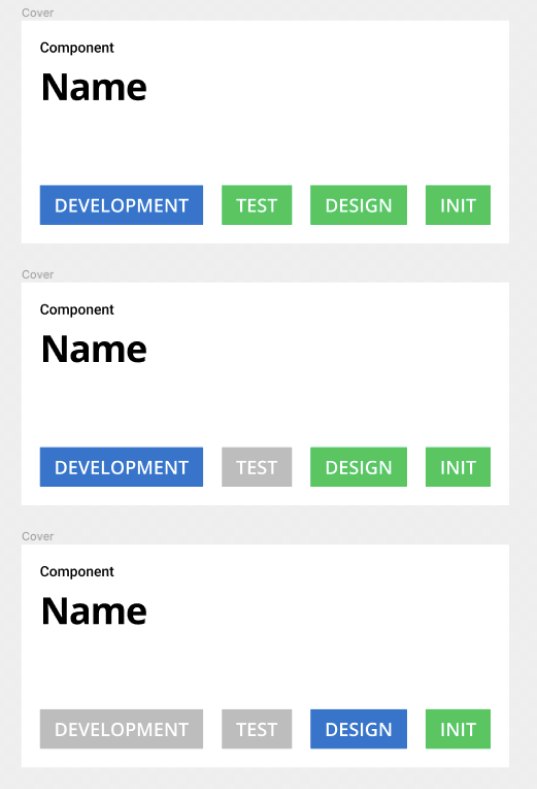Screen dimensions: 537x789
Task: Select the gray TEST badge in middle cover
Action: [x=257, y=467]
